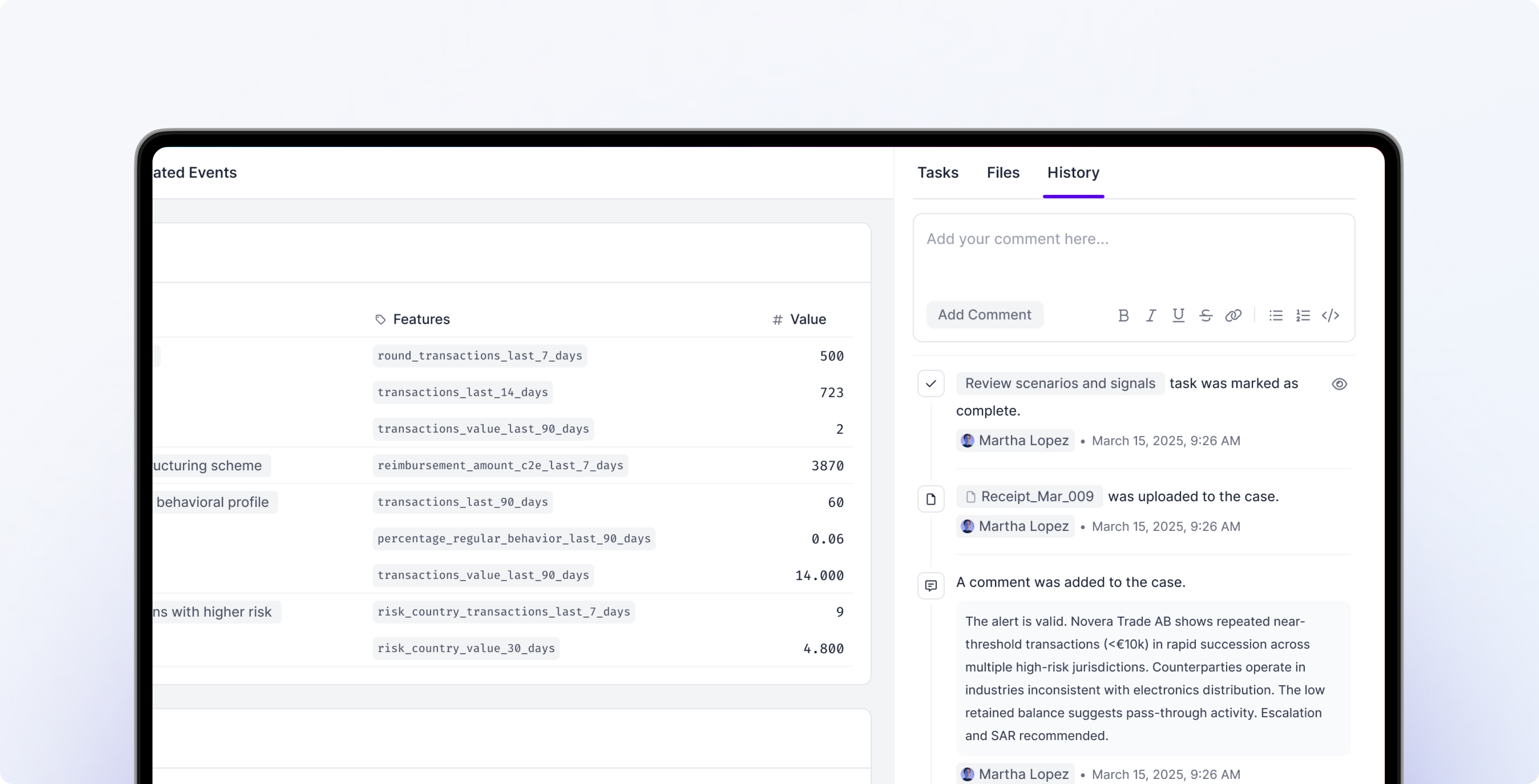Click the checkmark icon for completed task
Viewport: 1539px width, 784px height.
(931, 384)
